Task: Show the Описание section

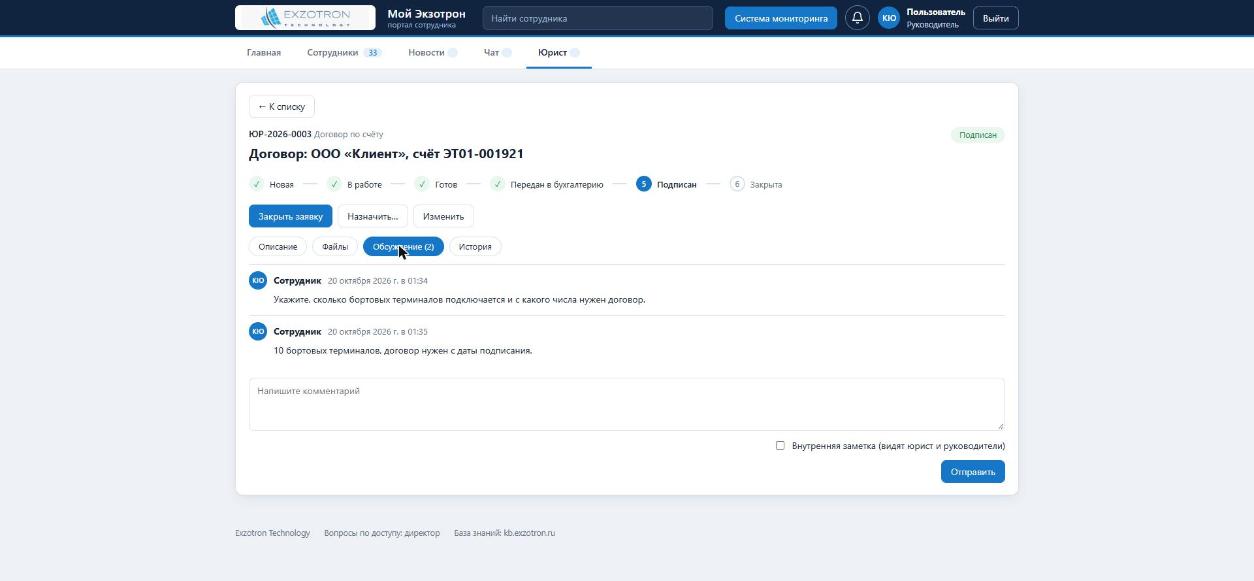Action: pyautogui.click(x=278, y=246)
